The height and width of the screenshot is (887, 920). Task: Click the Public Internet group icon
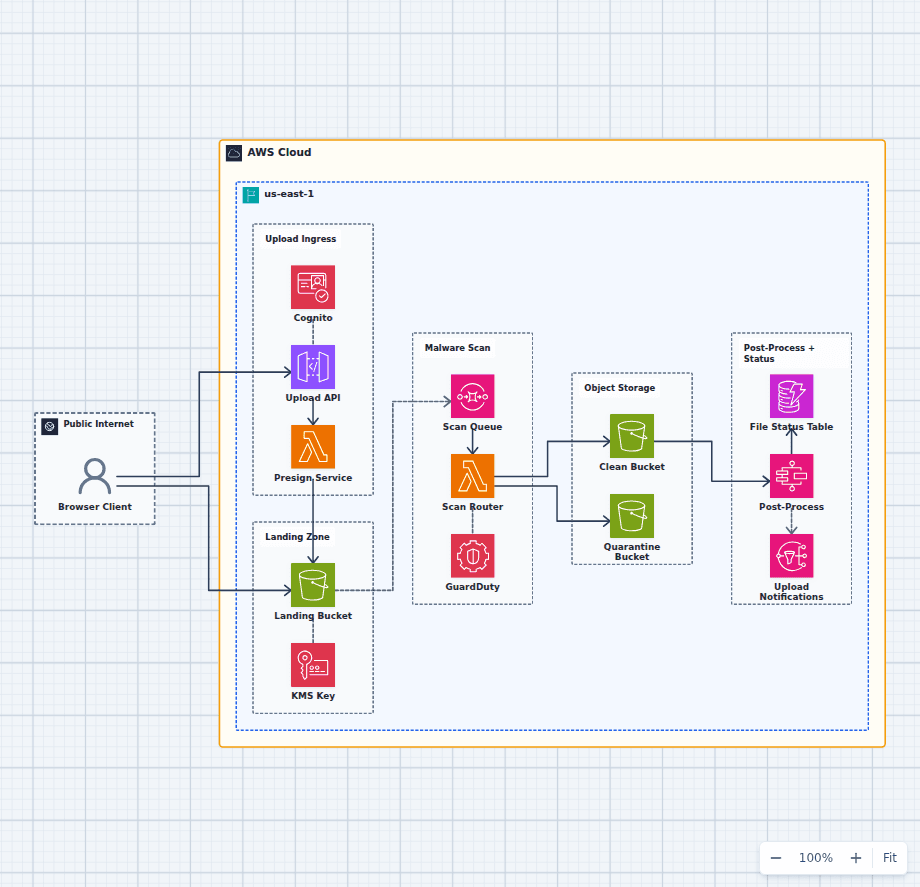tap(50, 426)
